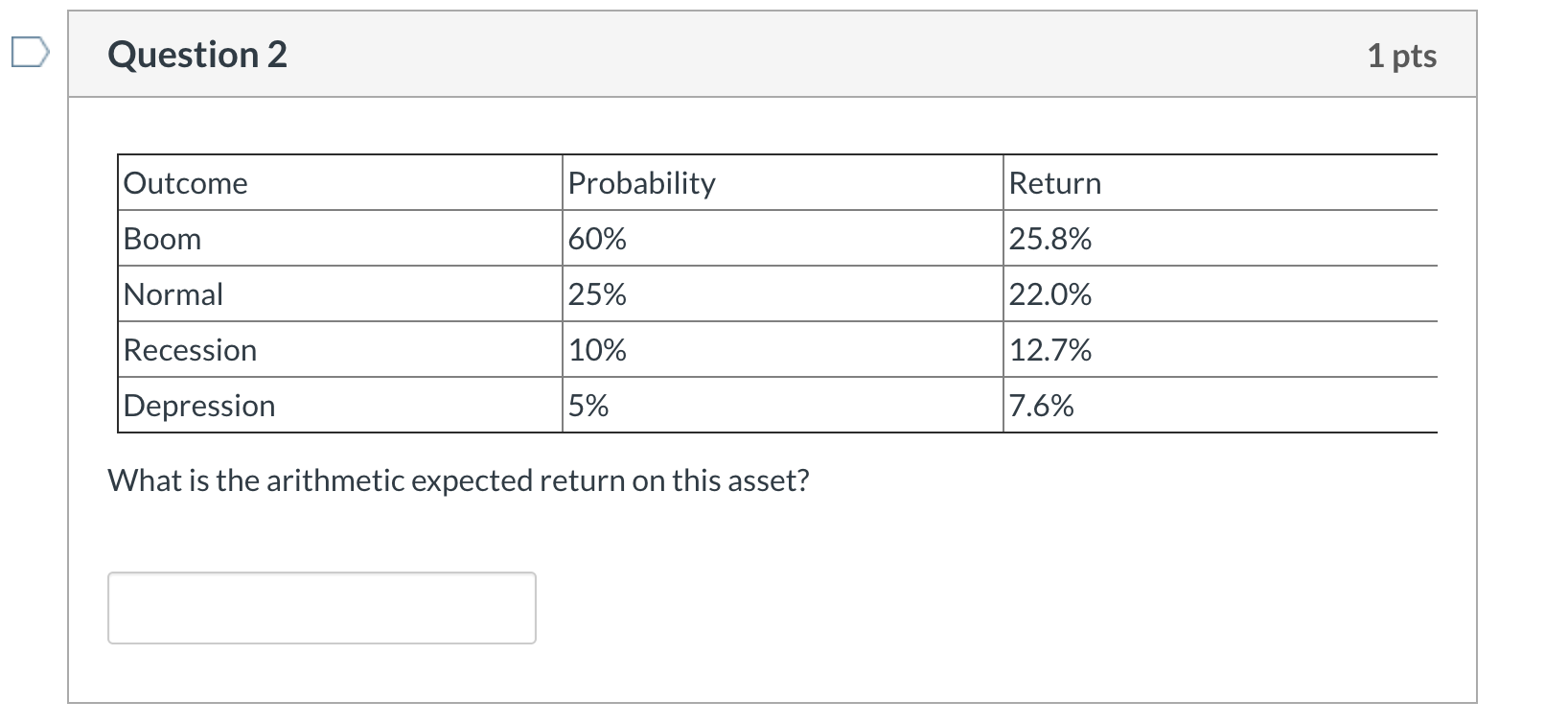This screenshot has height=725, width=1568.
Task: Select the Return column header cell
Action: [x=1053, y=182]
